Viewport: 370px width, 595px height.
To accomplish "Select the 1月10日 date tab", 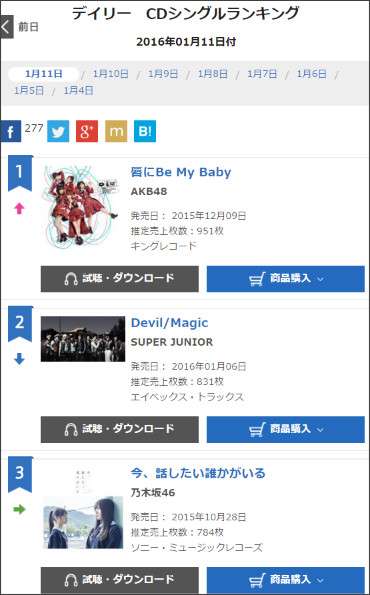I will click(x=110, y=74).
